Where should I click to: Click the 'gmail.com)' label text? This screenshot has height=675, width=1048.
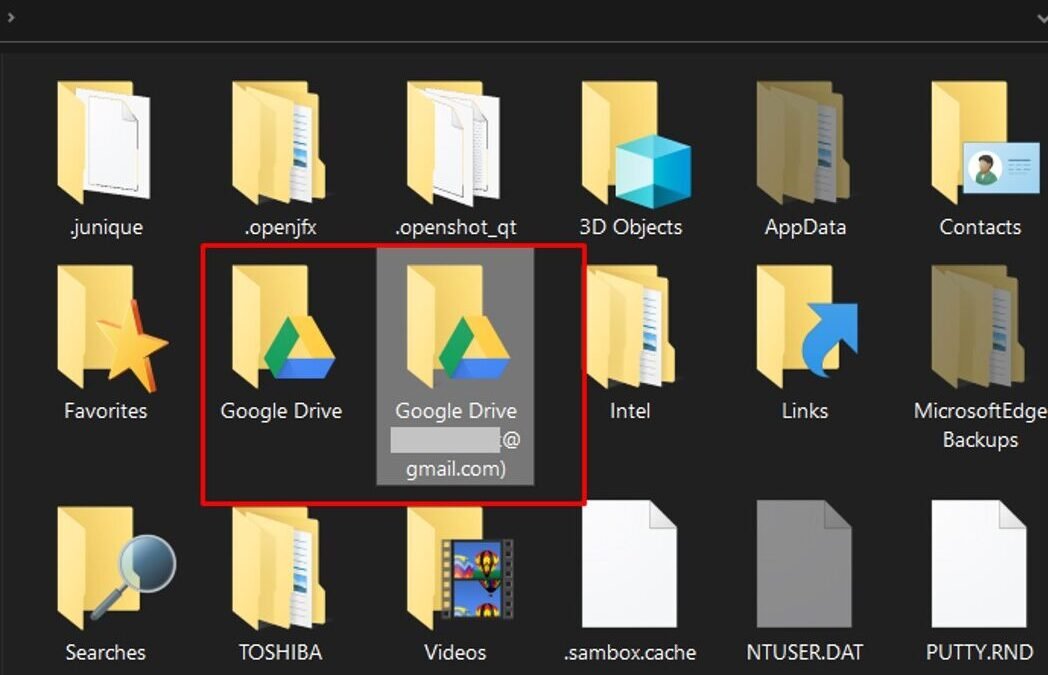(x=456, y=468)
